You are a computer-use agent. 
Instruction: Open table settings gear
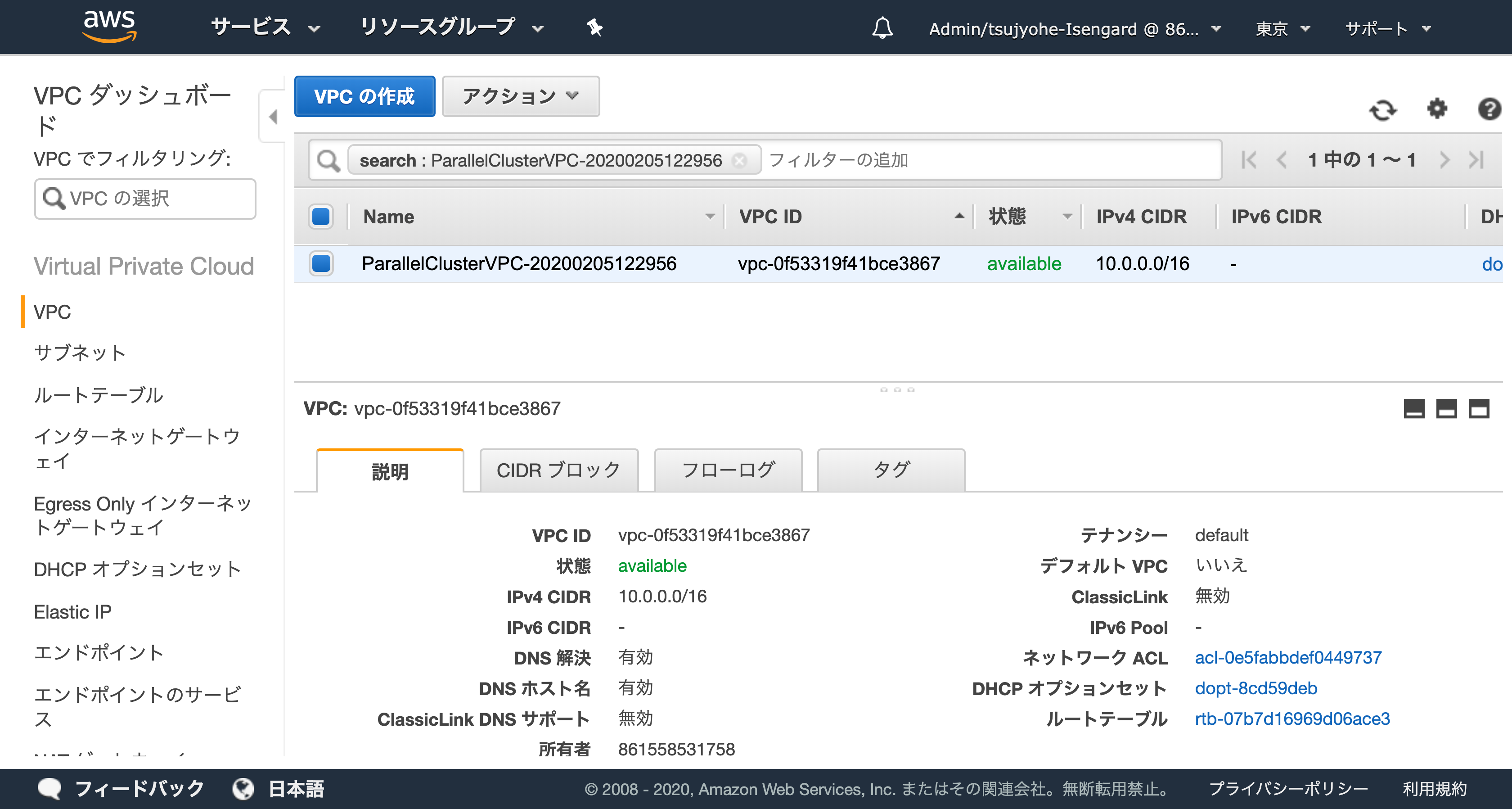[1437, 108]
